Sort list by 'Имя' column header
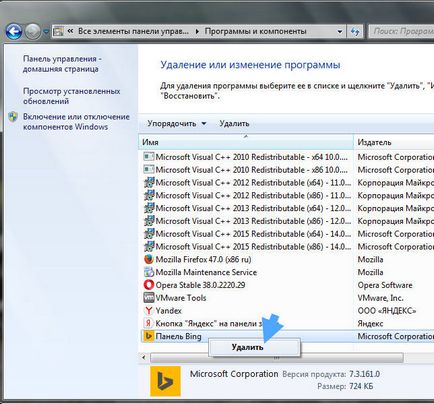The height and width of the screenshot is (404, 434). click(245, 142)
